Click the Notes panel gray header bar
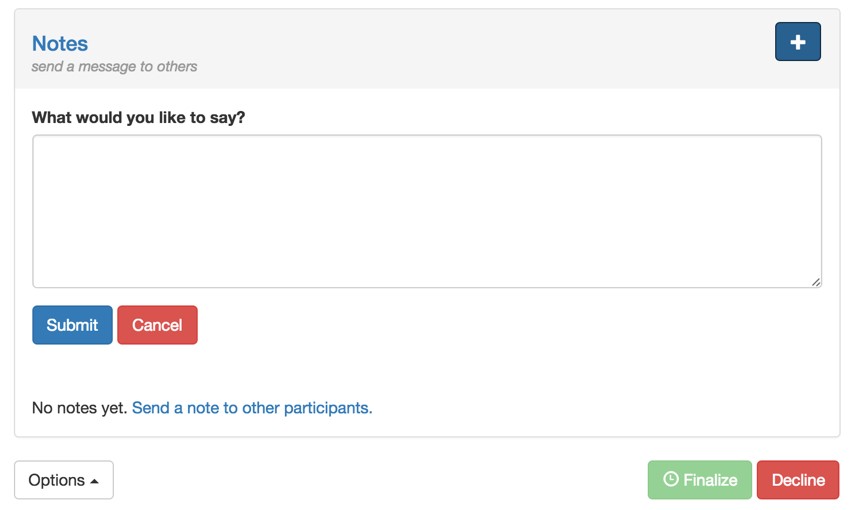The height and width of the screenshot is (510, 850). (427, 49)
